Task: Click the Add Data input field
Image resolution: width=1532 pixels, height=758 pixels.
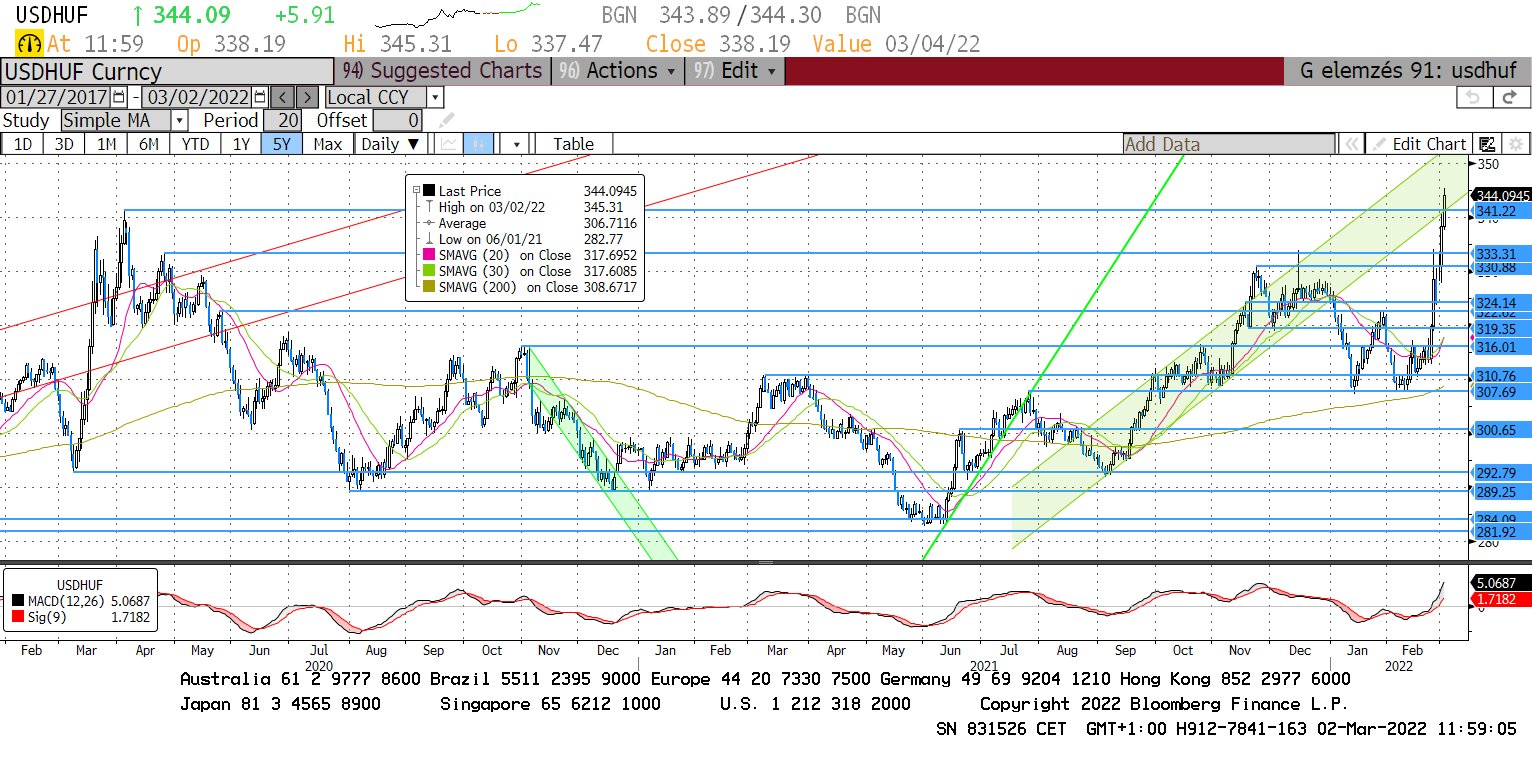Action: point(1226,144)
